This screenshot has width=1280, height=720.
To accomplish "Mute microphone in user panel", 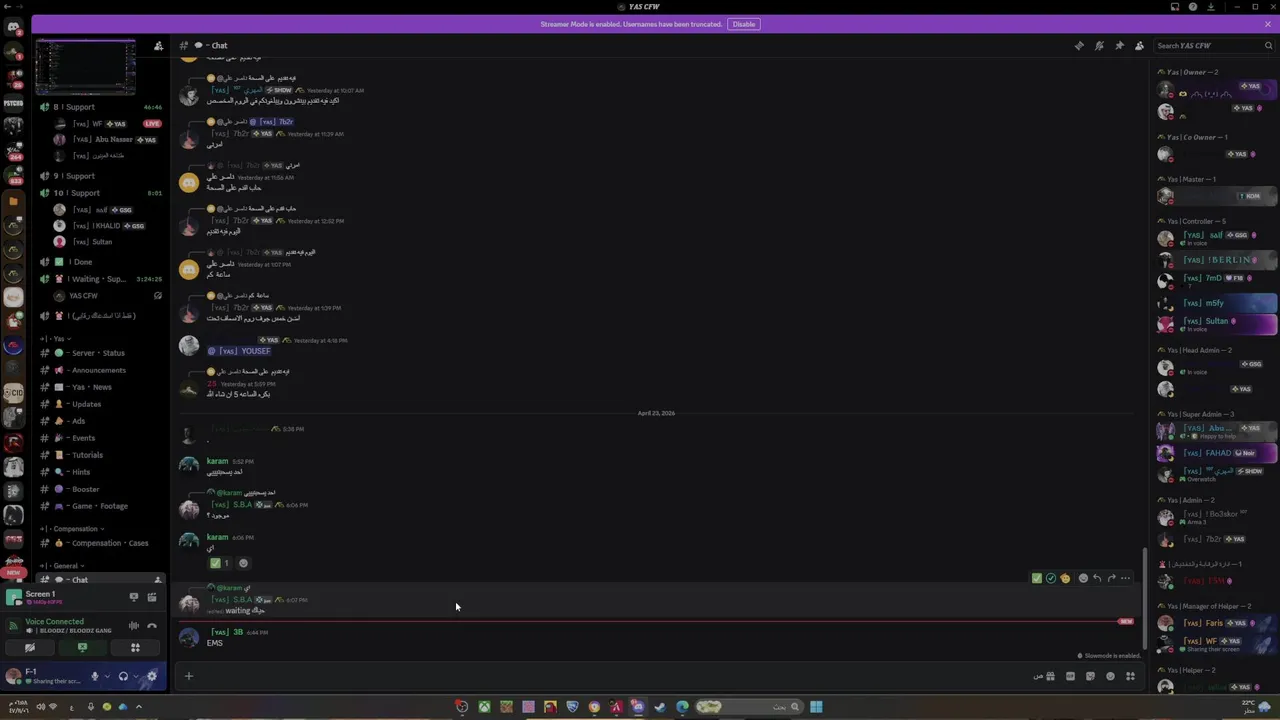I will point(95,676).
